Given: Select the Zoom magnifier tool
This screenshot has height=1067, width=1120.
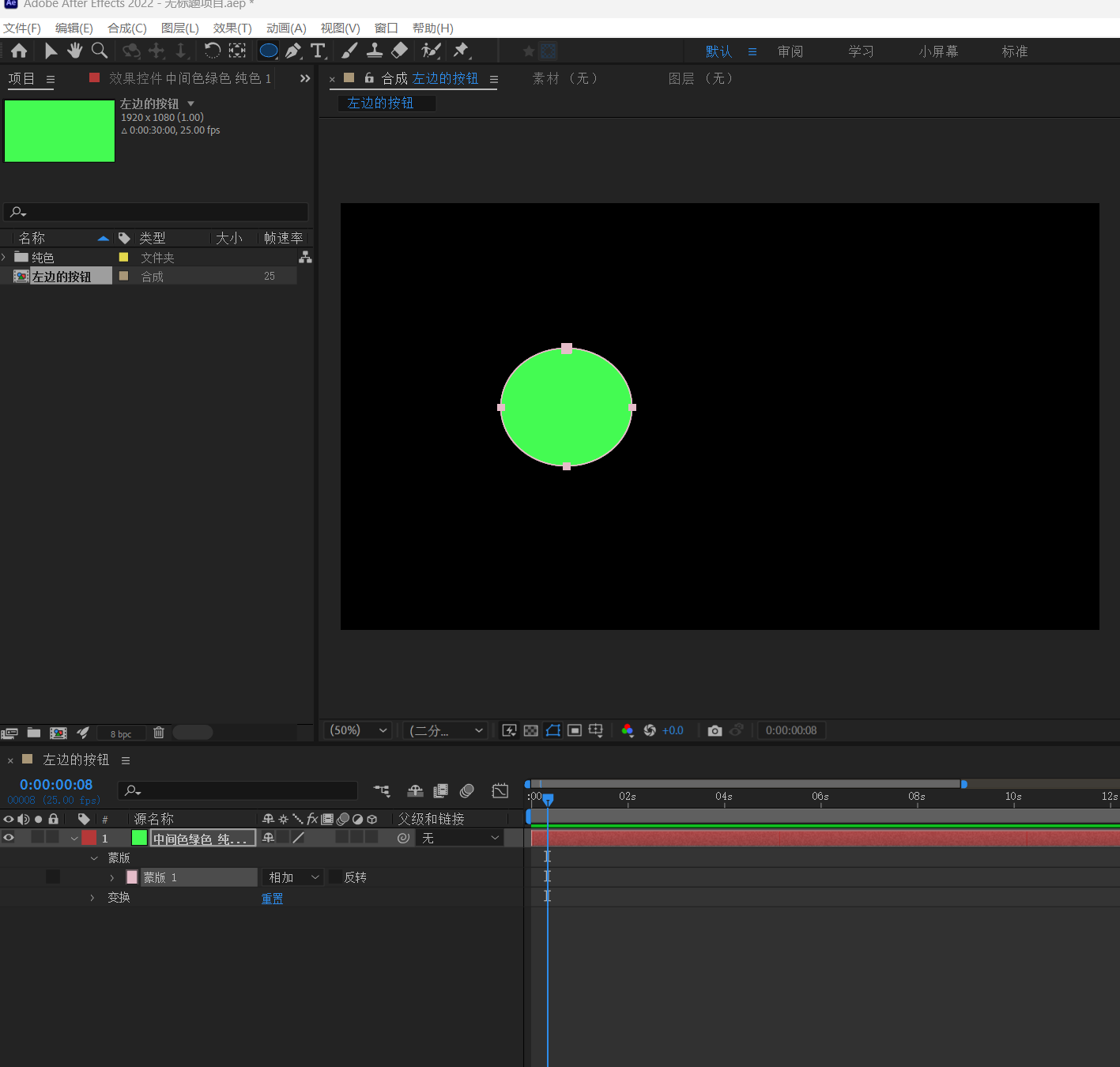Looking at the screenshot, I should (x=100, y=51).
